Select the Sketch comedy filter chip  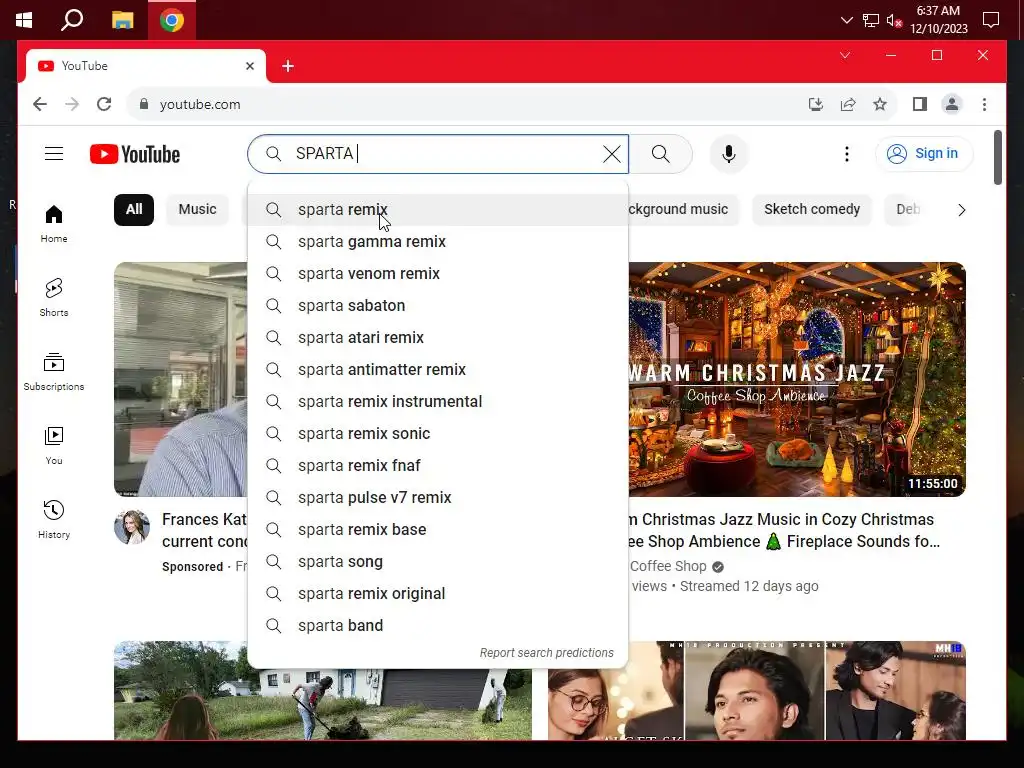pyautogui.click(x=812, y=210)
